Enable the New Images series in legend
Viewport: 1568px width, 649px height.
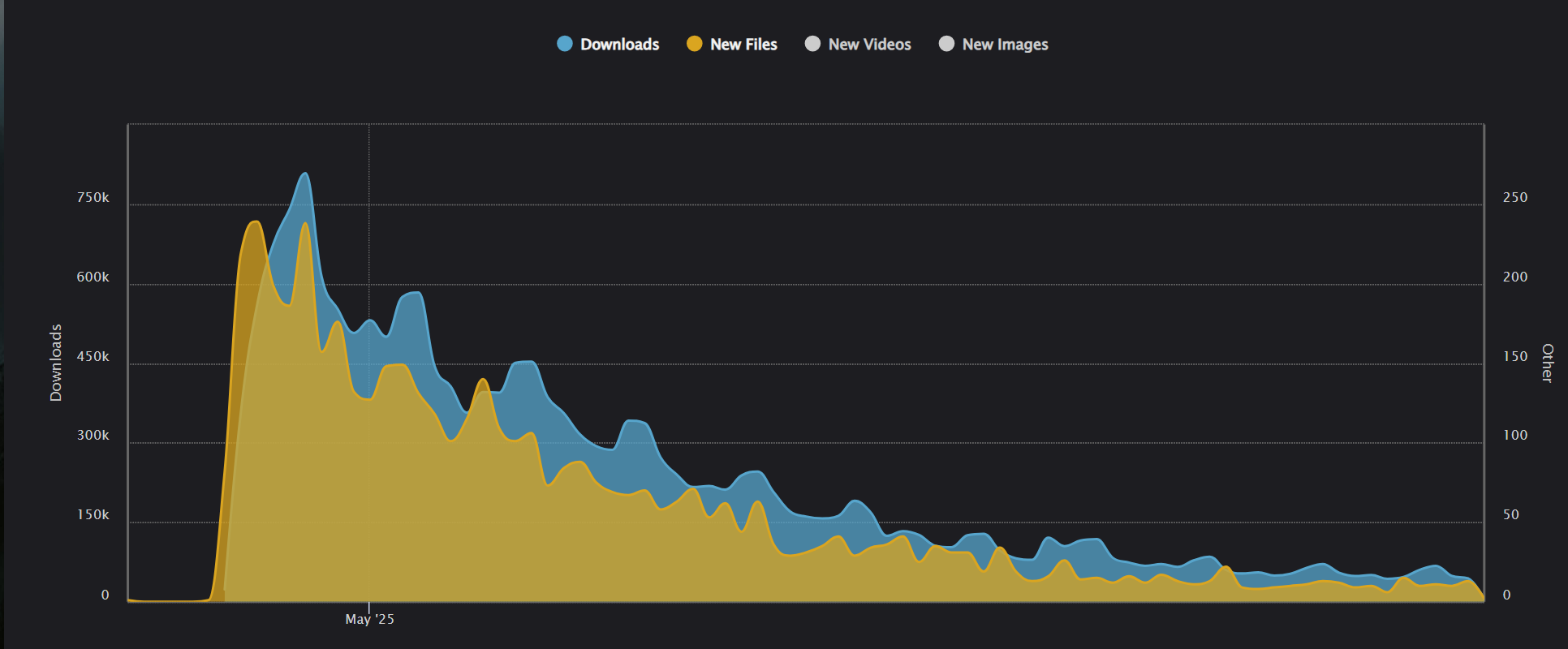point(993,45)
